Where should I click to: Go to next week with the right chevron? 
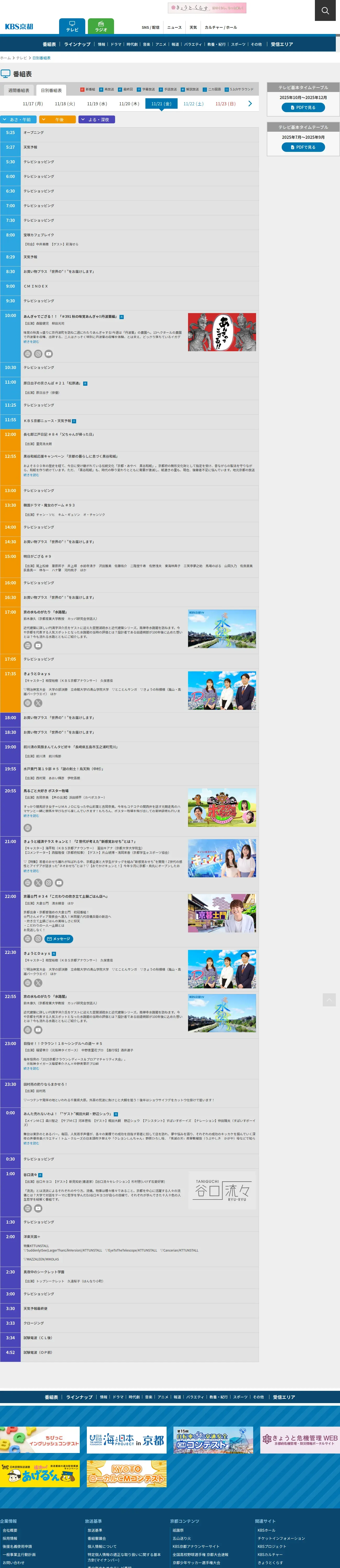click(250, 103)
